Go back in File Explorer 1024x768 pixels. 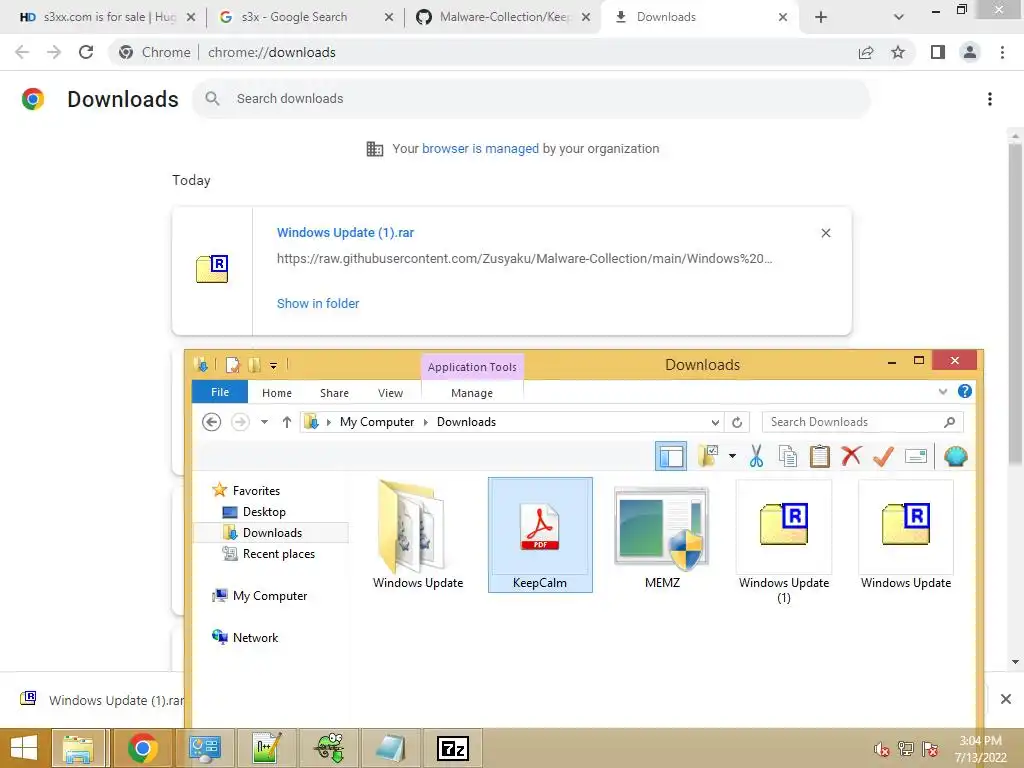(x=211, y=422)
